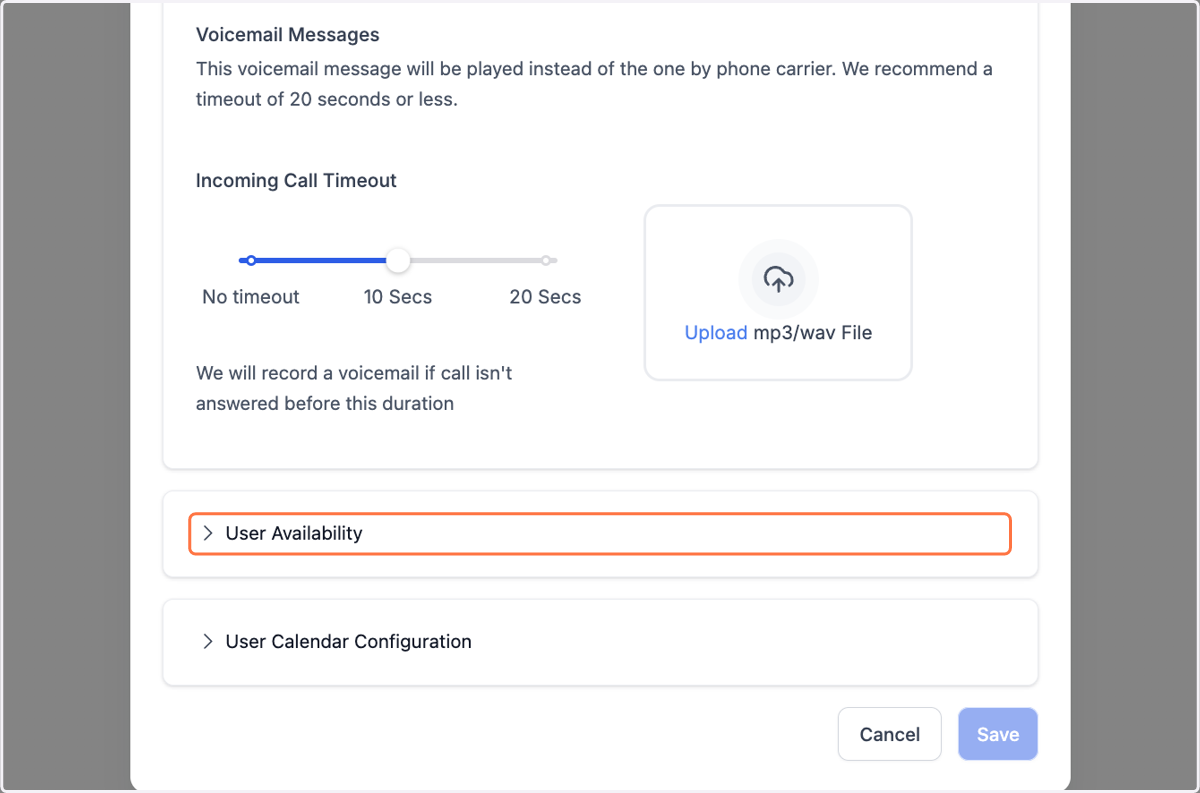Click the Voicemail Messages heading

point(288,35)
